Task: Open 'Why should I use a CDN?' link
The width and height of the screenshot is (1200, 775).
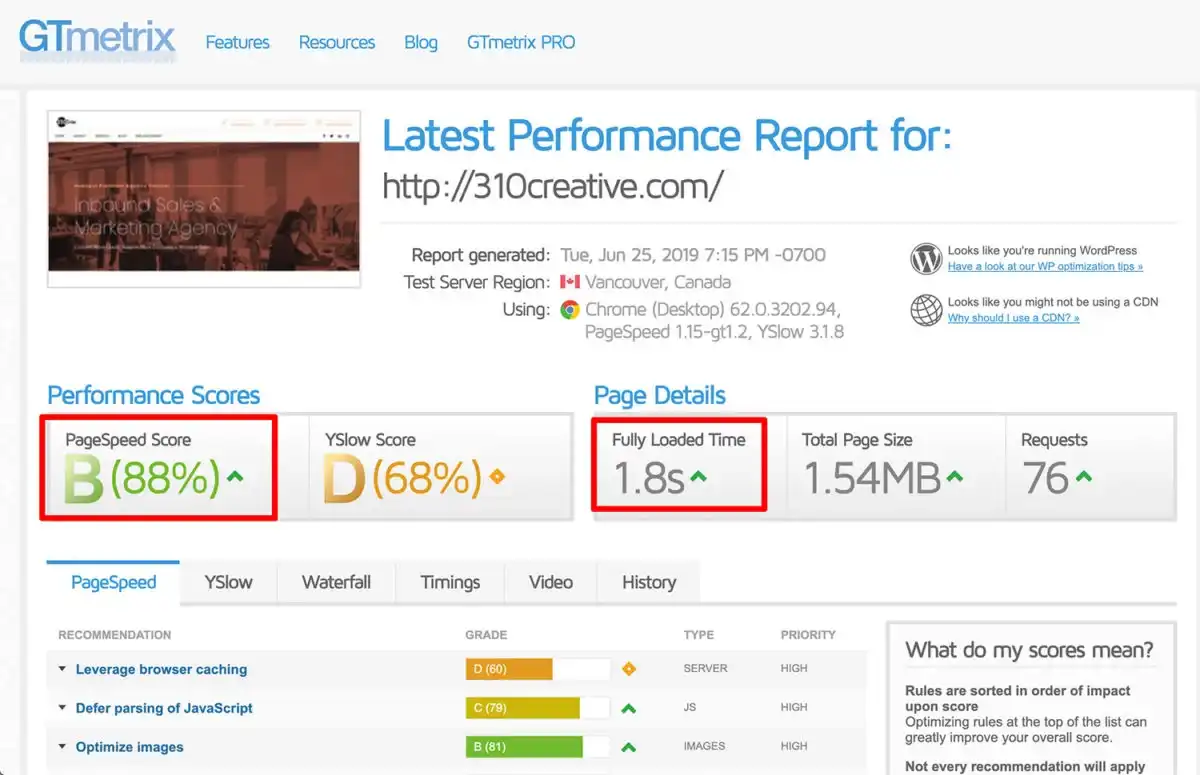Action: pyautogui.click(x=1013, y=318)
